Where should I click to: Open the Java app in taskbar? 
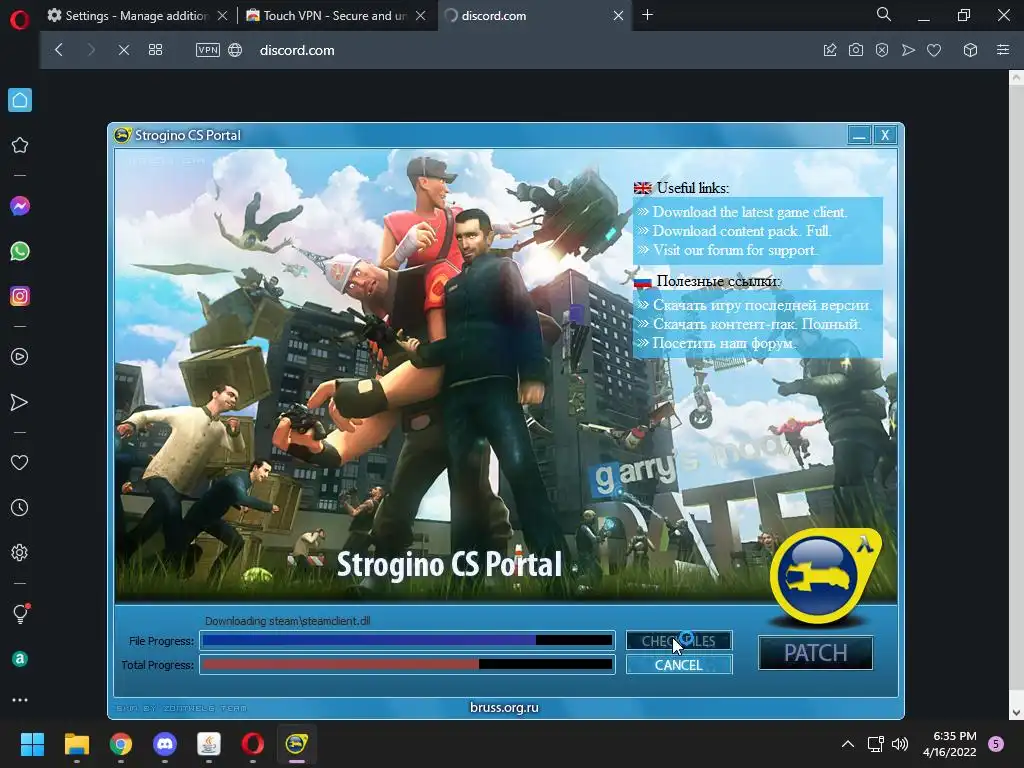click(209, 744)
